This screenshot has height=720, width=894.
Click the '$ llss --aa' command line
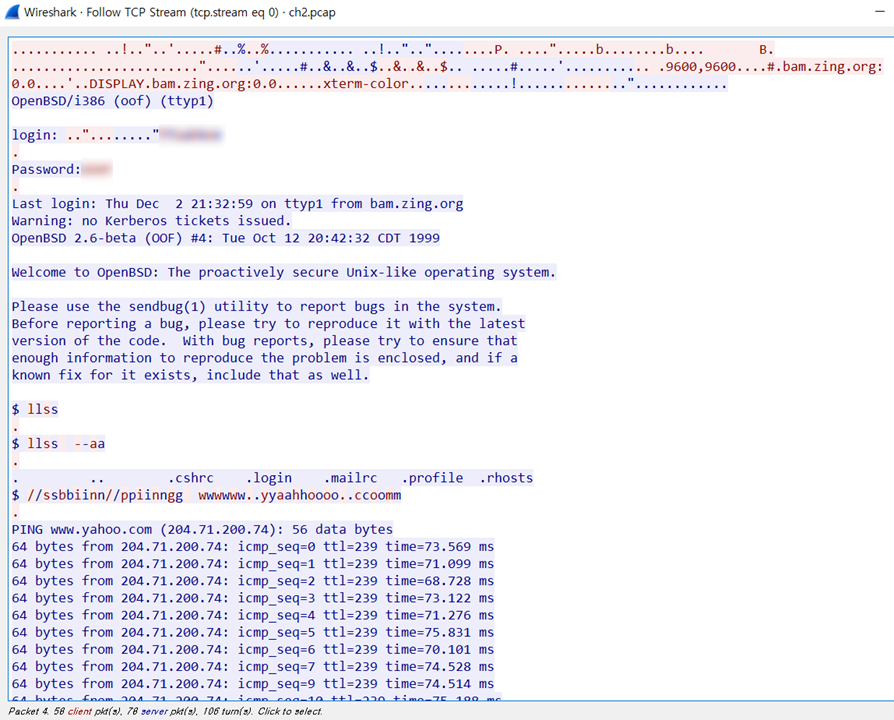point(58,443)
